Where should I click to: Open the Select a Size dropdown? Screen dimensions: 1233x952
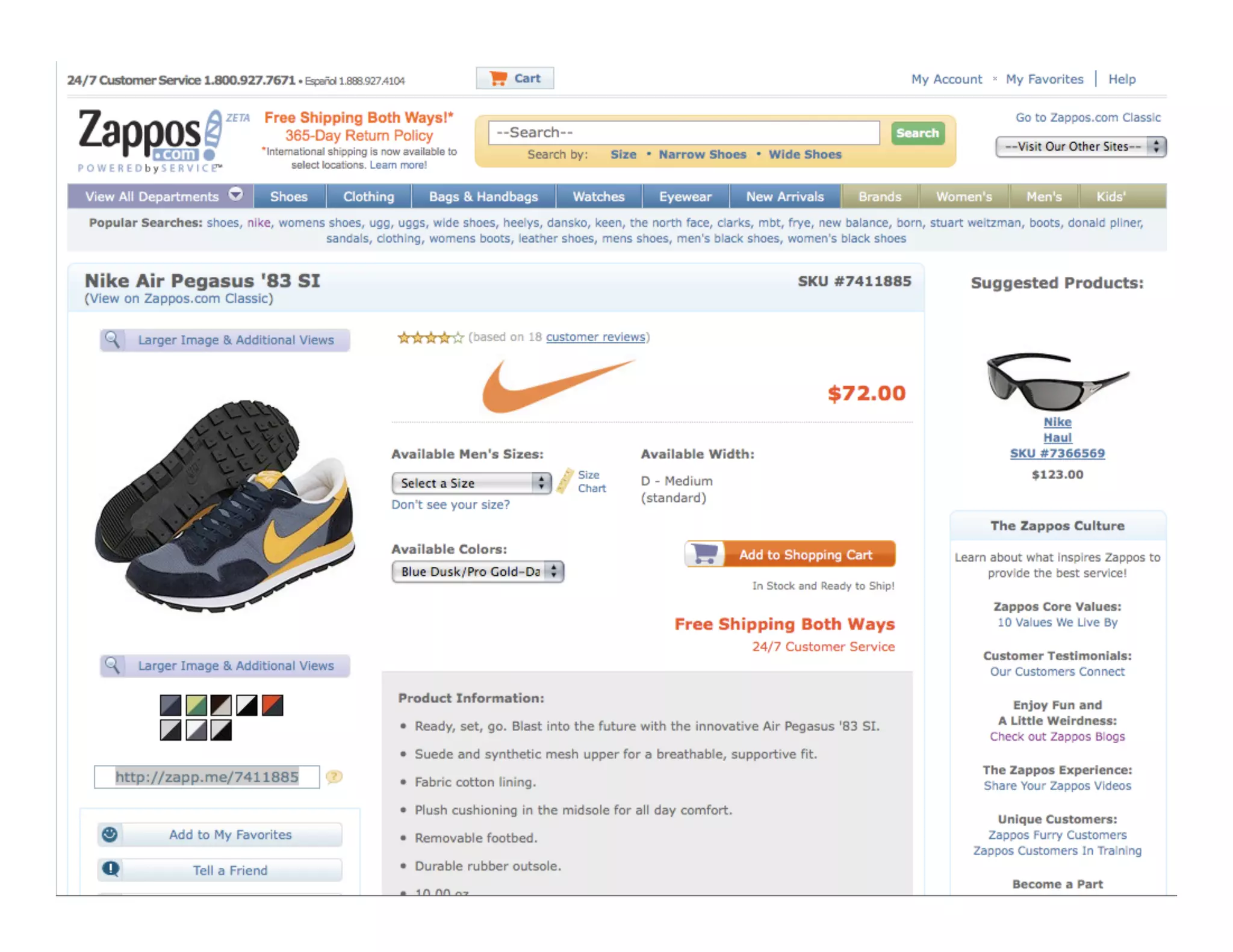point(471,483)
